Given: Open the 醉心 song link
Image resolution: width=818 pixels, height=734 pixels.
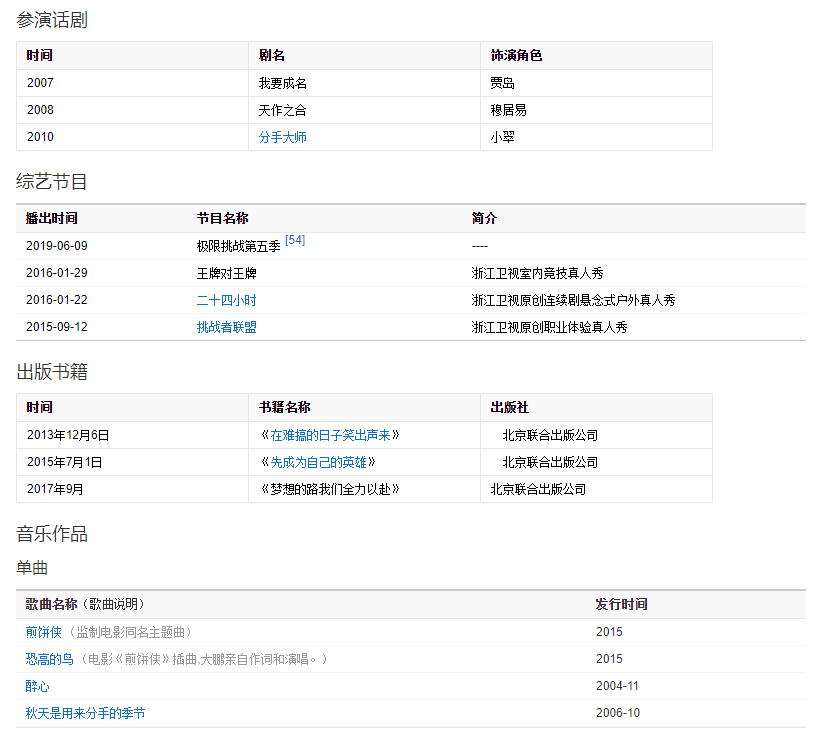Looking at the screenshot, I should [x=38, y=686].
